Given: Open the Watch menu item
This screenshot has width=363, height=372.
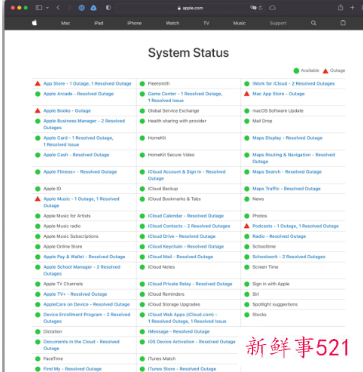Looking at the screenshot, I should [x=172, y=23].
